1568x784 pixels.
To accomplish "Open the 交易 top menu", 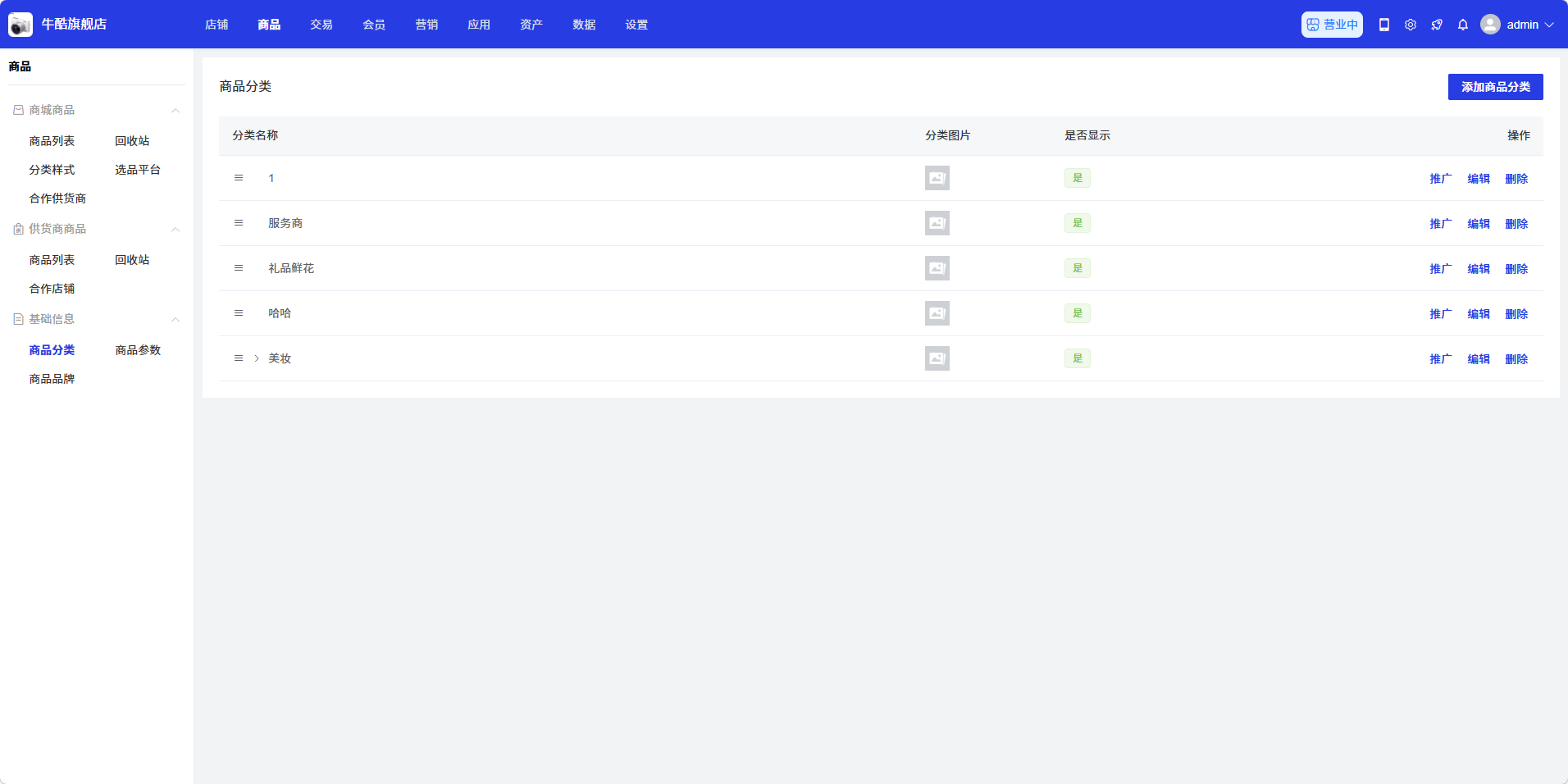I will 321,25.
